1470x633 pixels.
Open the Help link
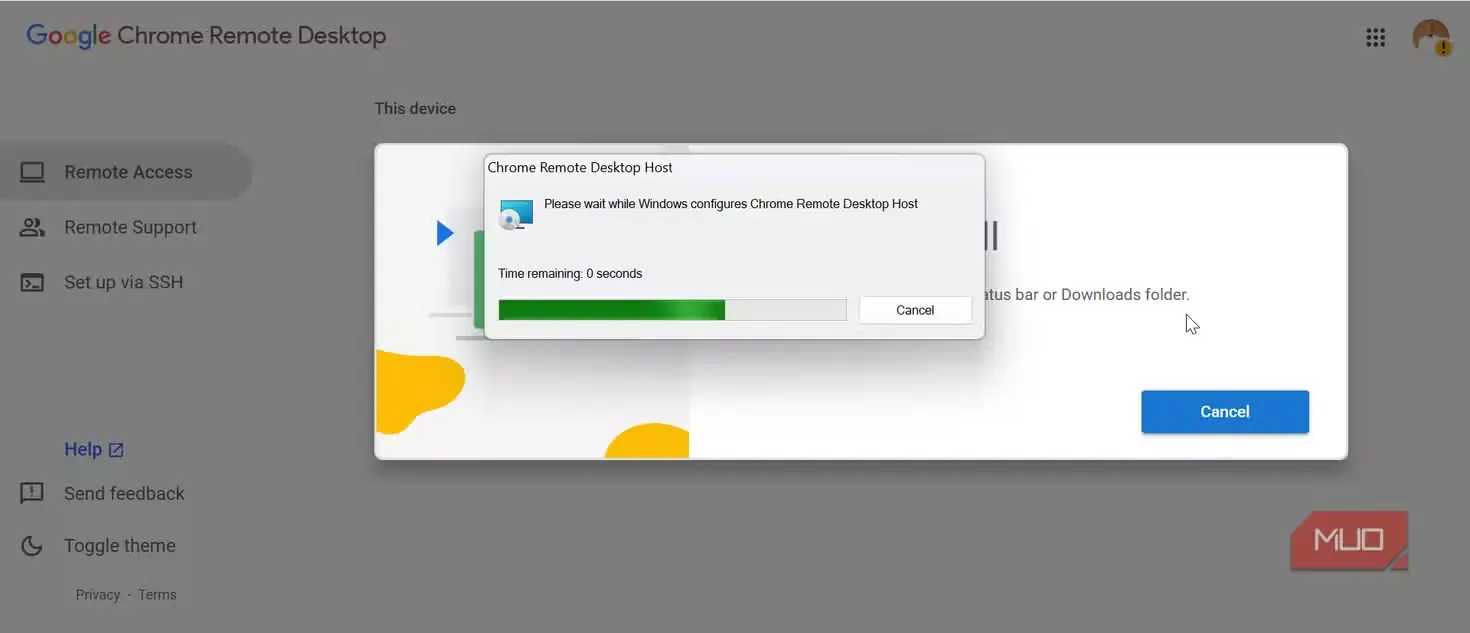(83, 449)
